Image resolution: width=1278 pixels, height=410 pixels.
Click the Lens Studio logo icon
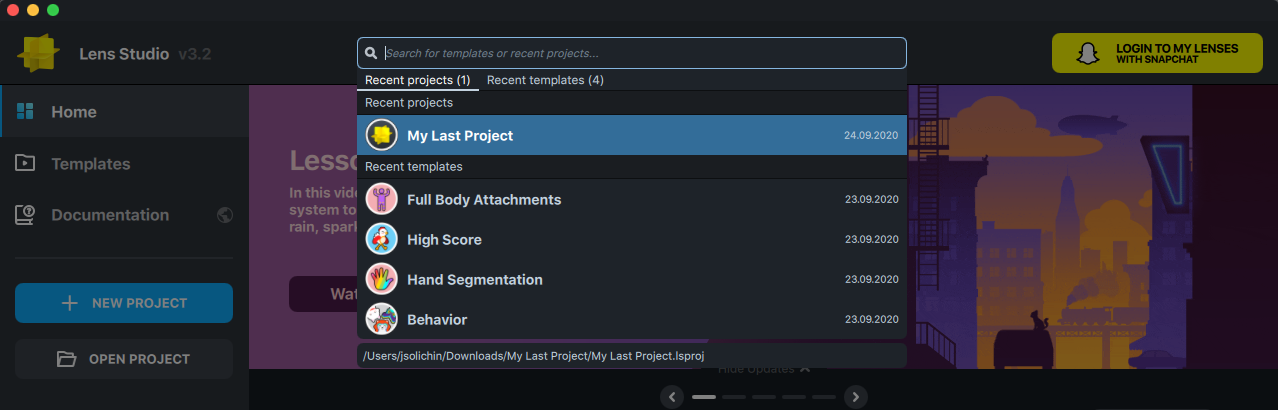[38, 53]
